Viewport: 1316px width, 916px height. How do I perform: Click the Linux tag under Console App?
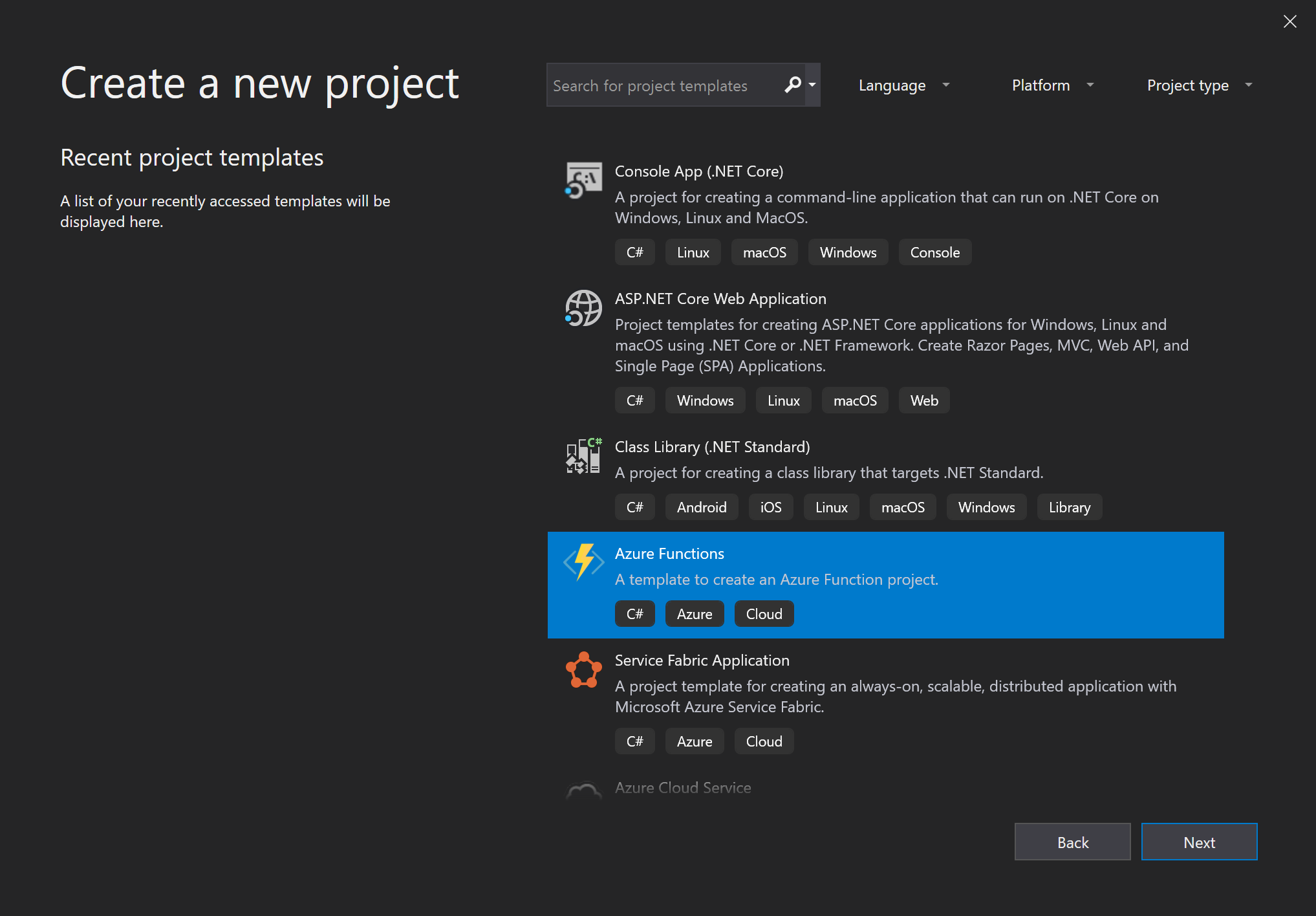pyautogui.click(x=693, y=252)
